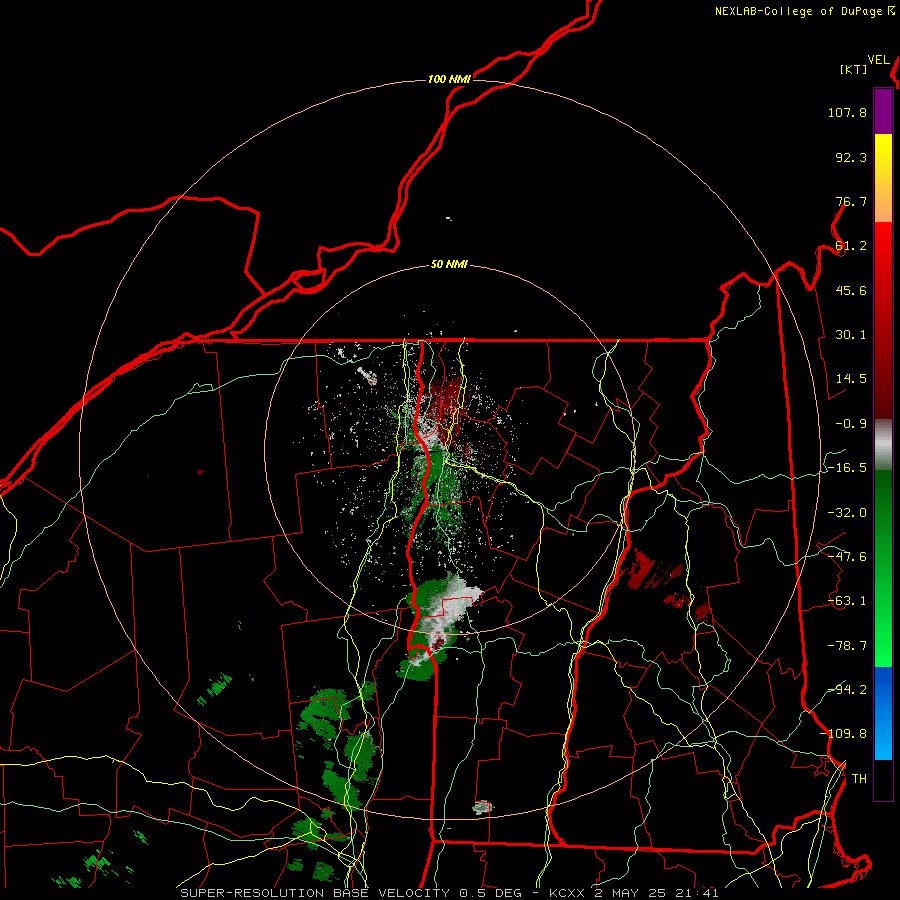Click the 100 NMI range ring label
This screenshot has height=900, width=900.
point(449,79)
